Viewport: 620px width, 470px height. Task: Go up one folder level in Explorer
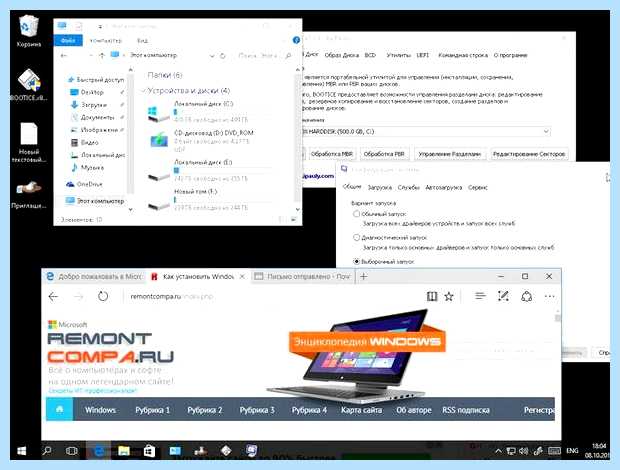[102, 56]
